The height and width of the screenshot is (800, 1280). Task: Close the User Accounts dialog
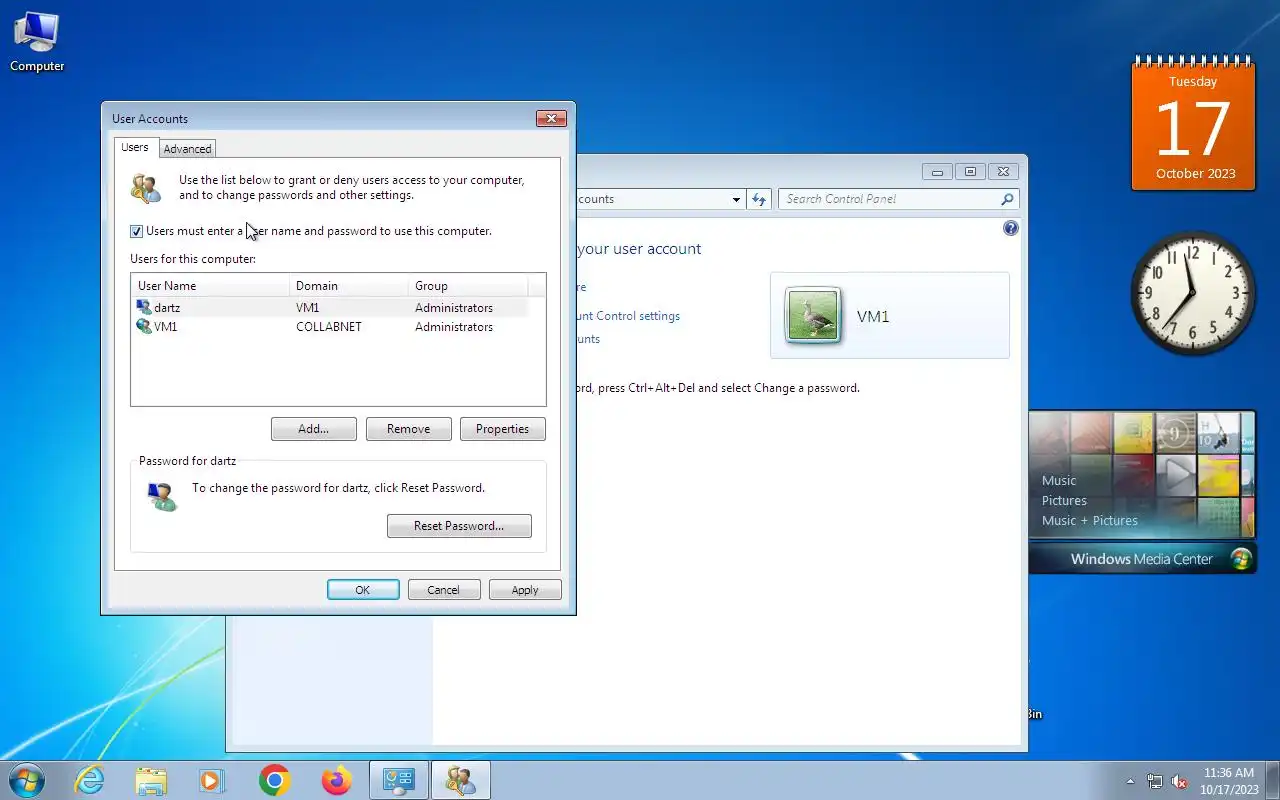coord(551,118)
